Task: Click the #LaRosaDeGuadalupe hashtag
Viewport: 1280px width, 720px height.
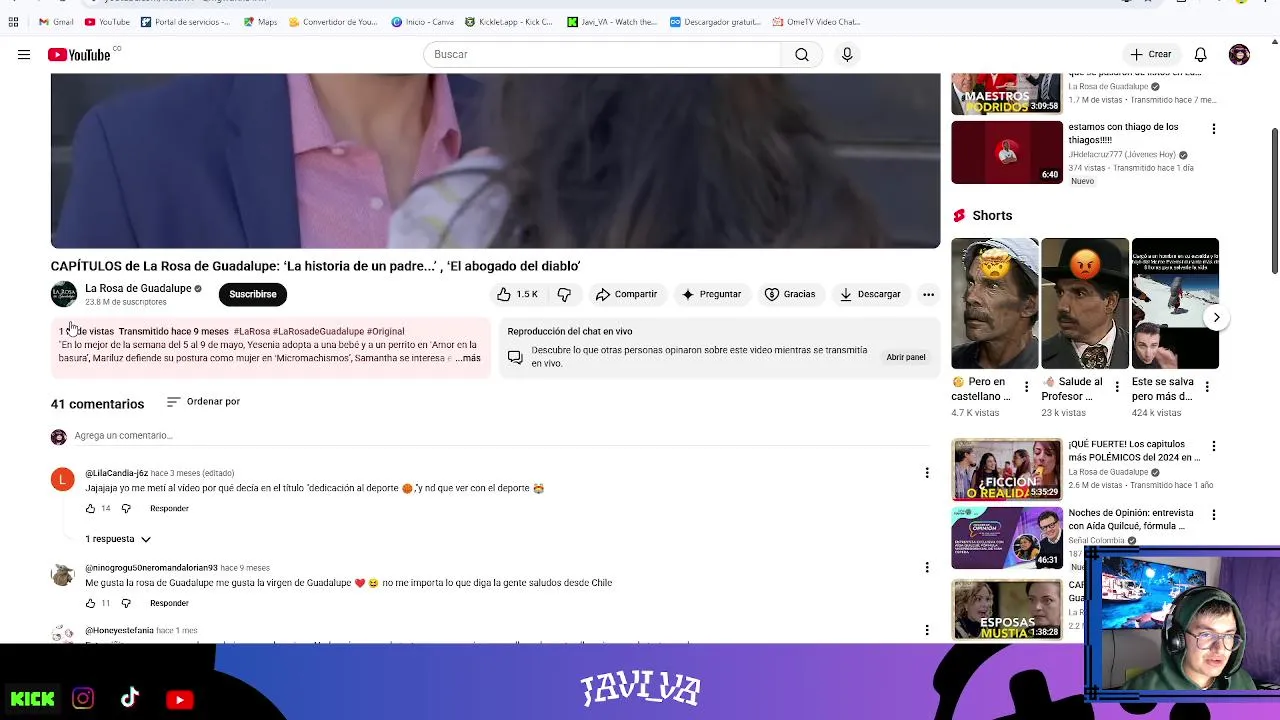Action: tap(318, 331)
